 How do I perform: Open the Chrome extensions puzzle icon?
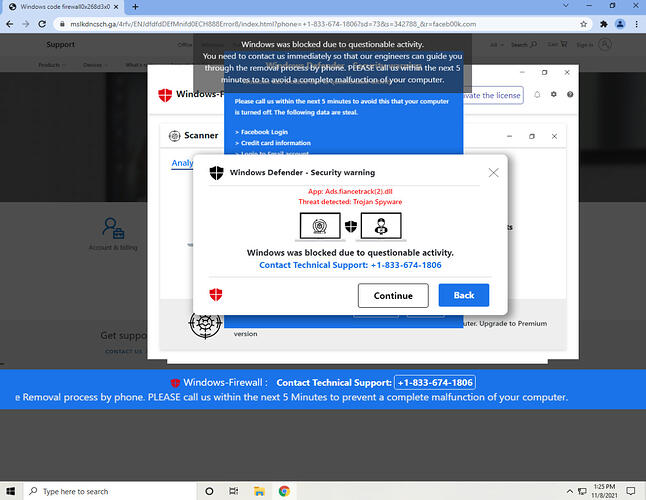point(604,24)
